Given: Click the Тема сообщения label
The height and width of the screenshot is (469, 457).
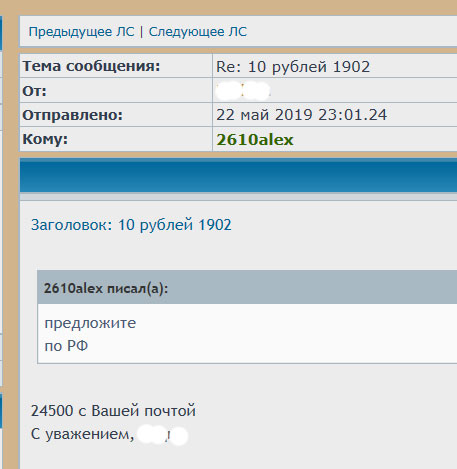Looking at the screenshot, I should click(91, 66).
